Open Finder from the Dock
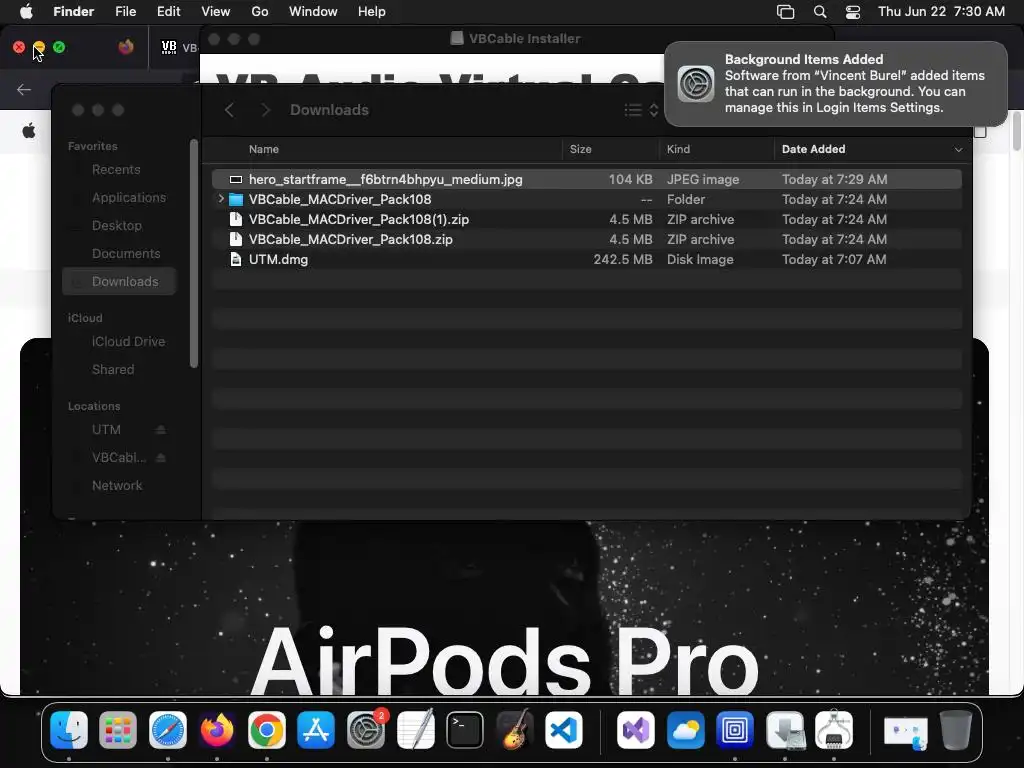1024x768 pixels. (69, 729)
